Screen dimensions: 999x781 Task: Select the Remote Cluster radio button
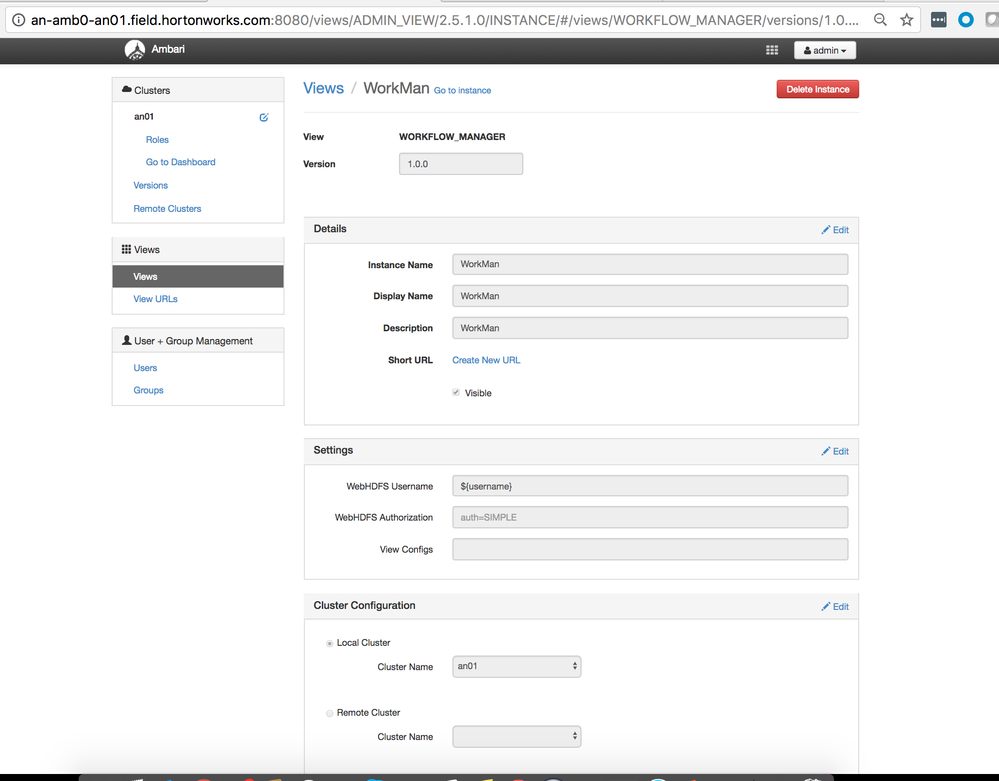pos(329,713)
